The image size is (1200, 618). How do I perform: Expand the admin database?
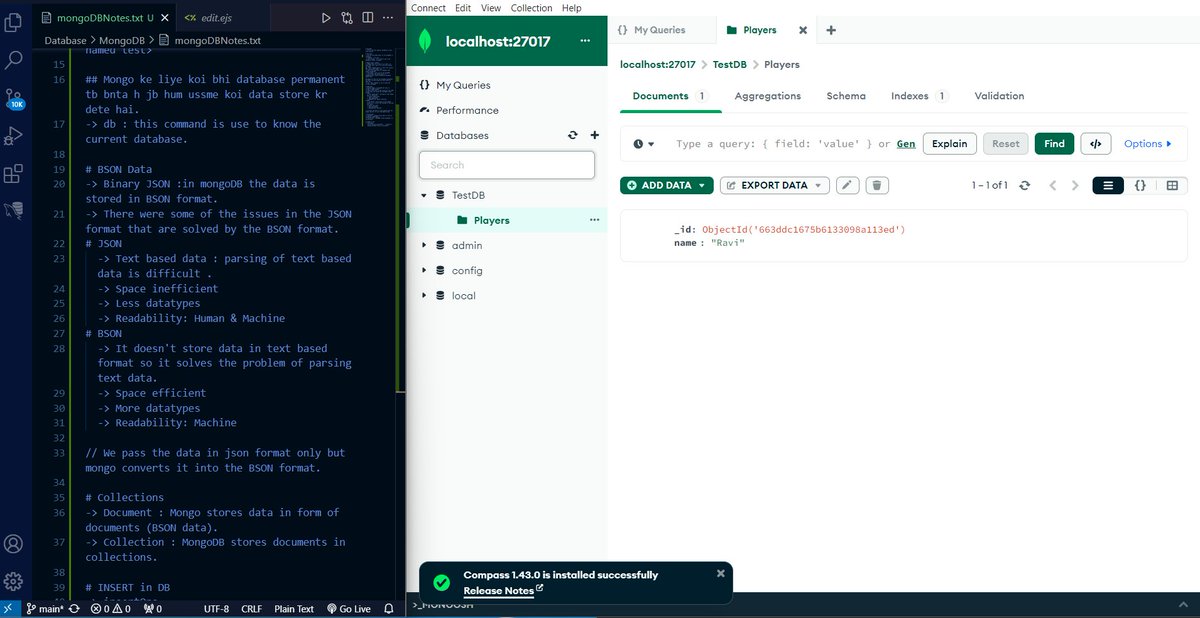pos(424,245)
